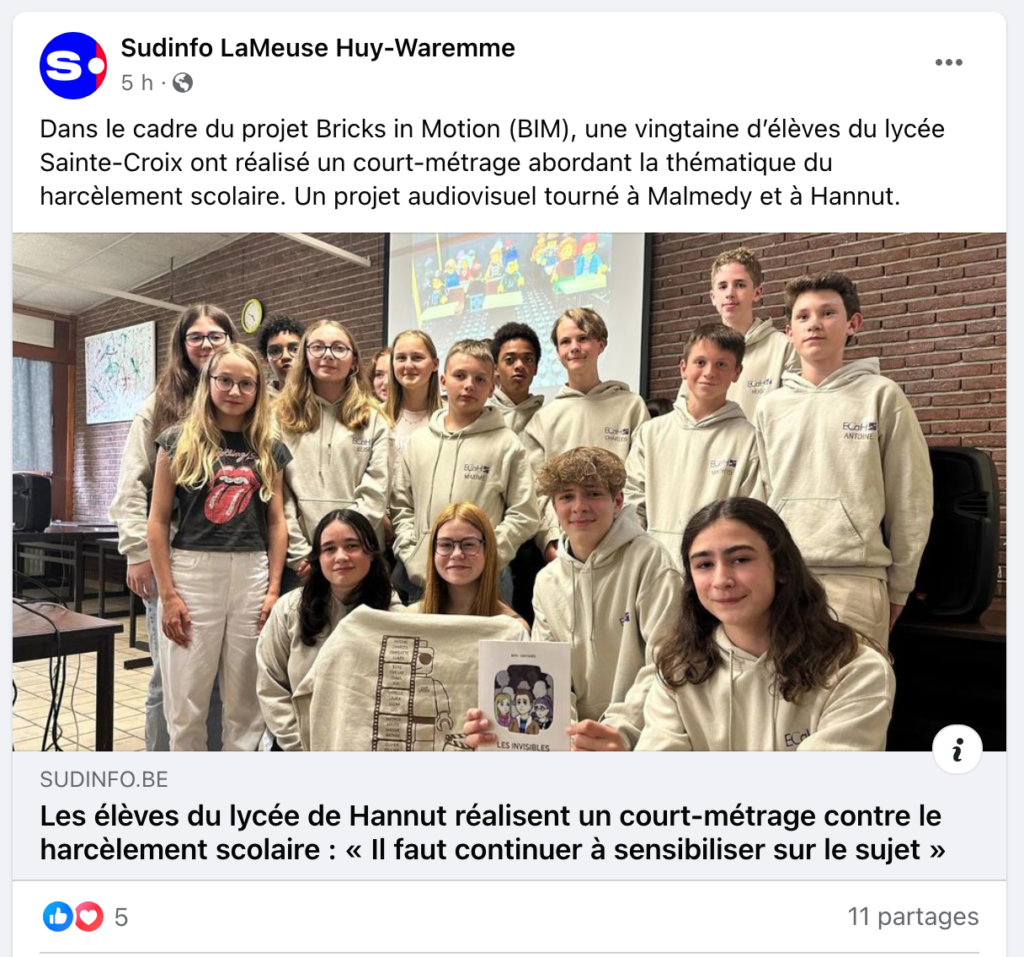
Task: Click the second headline line about sensibiliser
Action: click(492, 850)
